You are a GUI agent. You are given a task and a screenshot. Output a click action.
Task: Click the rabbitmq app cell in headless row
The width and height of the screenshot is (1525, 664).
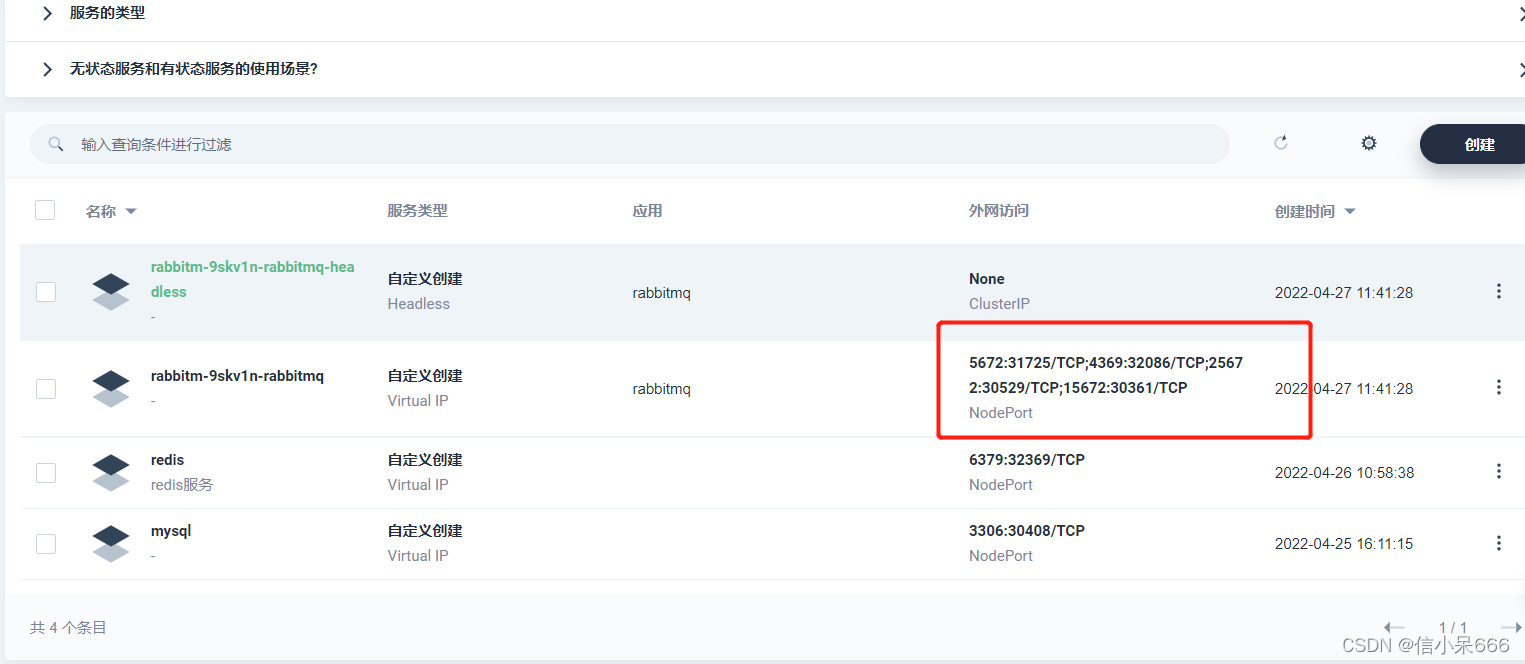[661, 293]
